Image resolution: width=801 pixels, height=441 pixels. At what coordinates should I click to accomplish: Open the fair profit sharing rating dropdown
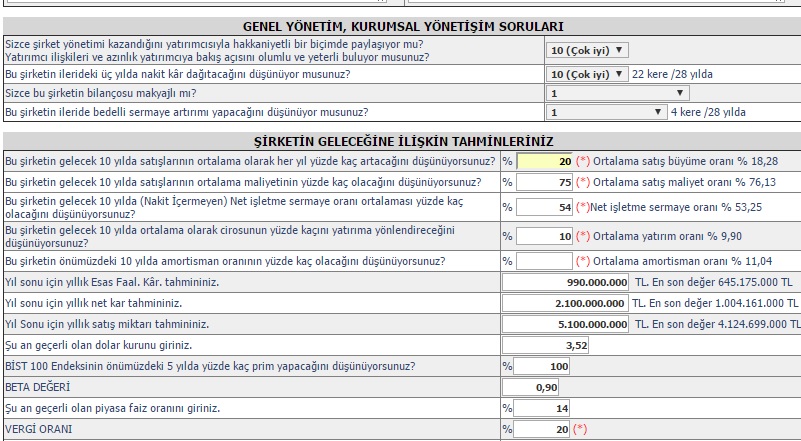[x=587, y=50]
